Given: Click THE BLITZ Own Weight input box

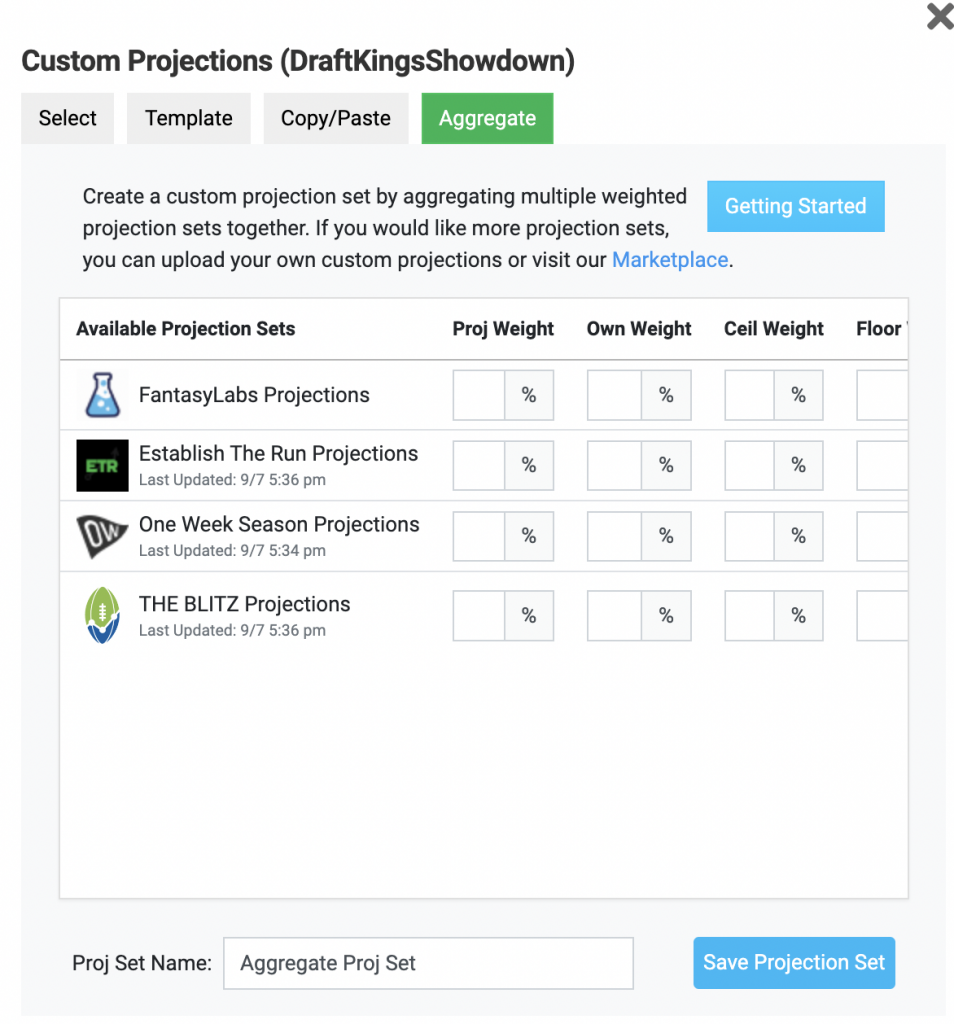Looking at the screenshot, I should coord(614,616).
